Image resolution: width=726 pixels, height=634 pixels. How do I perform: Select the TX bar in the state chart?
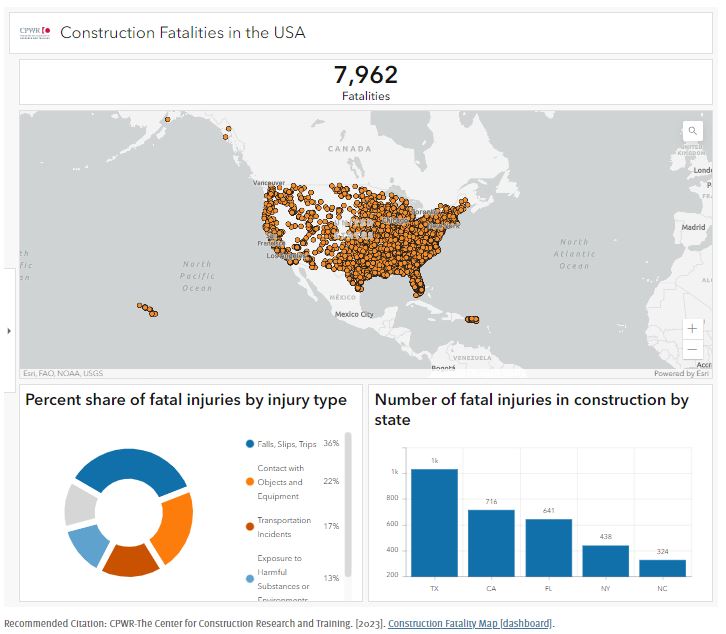[x=434, y=522]
